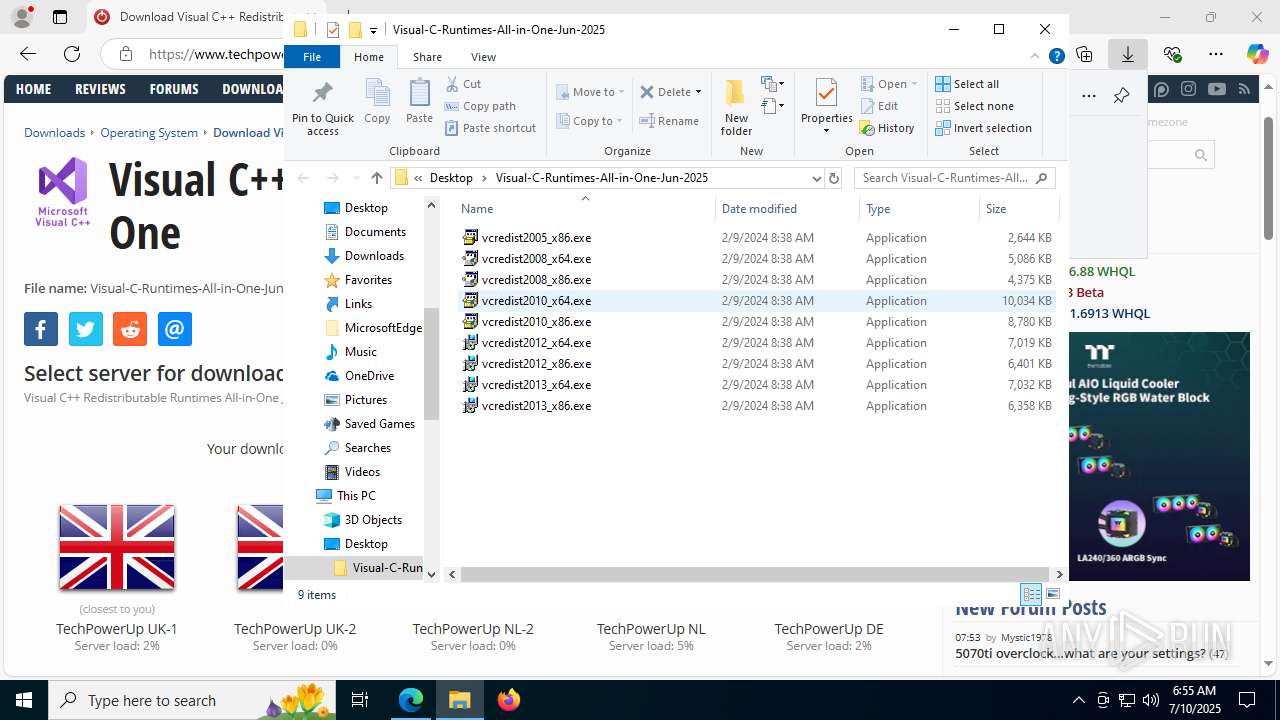Click Pin to Quick access icon
Viewport: 1280px width, 720px height.
(322, 108)
